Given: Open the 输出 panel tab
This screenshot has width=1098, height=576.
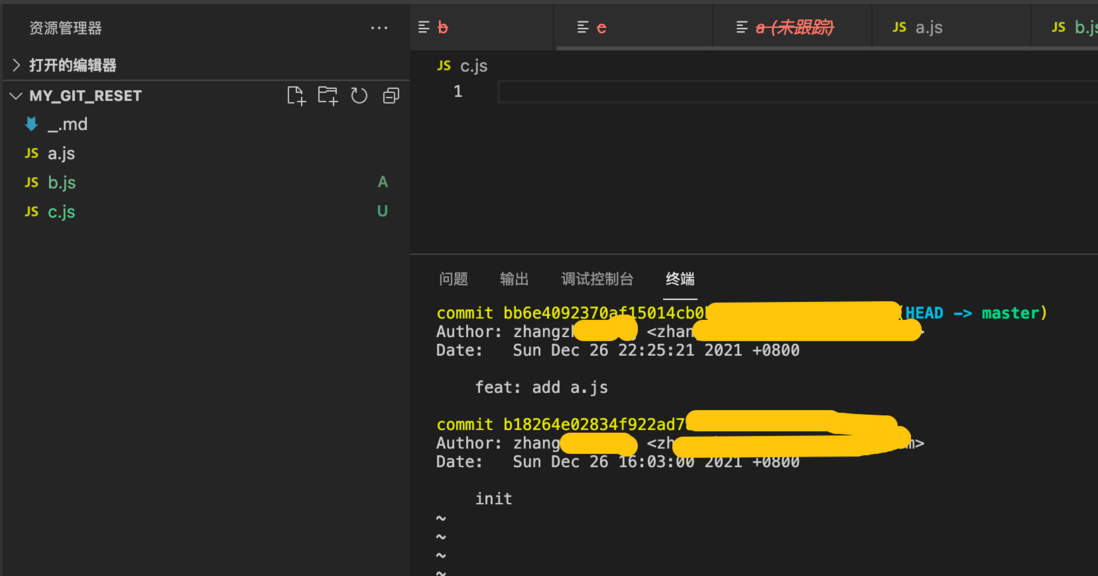Looking at the screenshot, I should pos(514,279).
